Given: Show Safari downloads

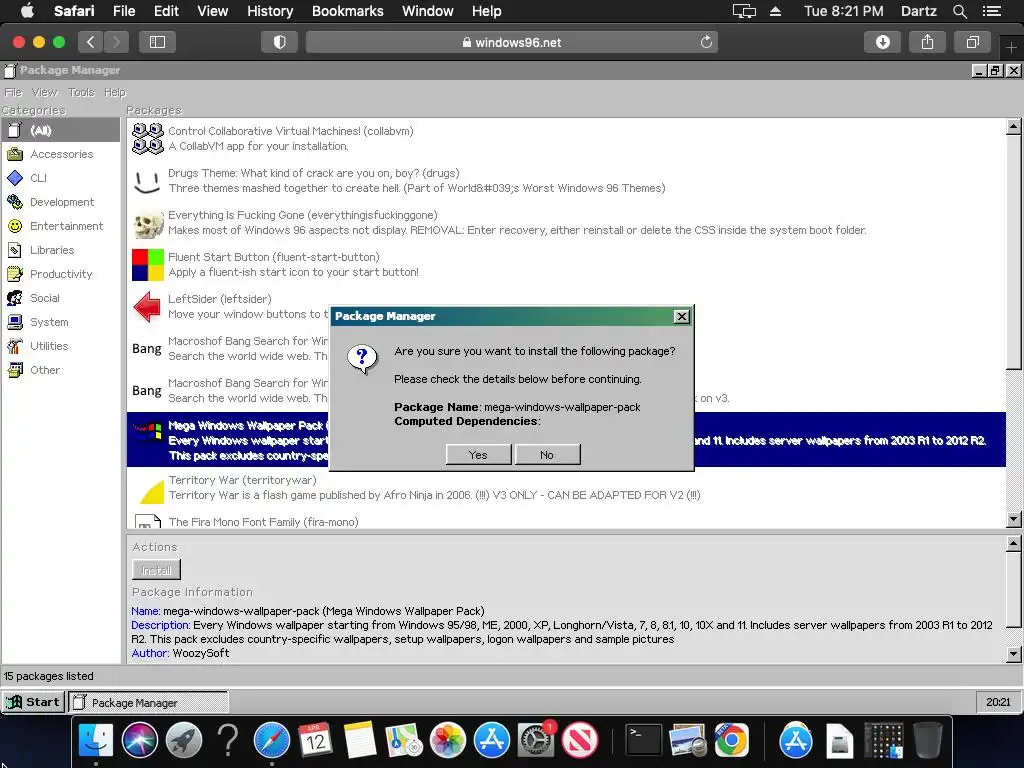Looking at the screenshot, I should click(882, 42).
